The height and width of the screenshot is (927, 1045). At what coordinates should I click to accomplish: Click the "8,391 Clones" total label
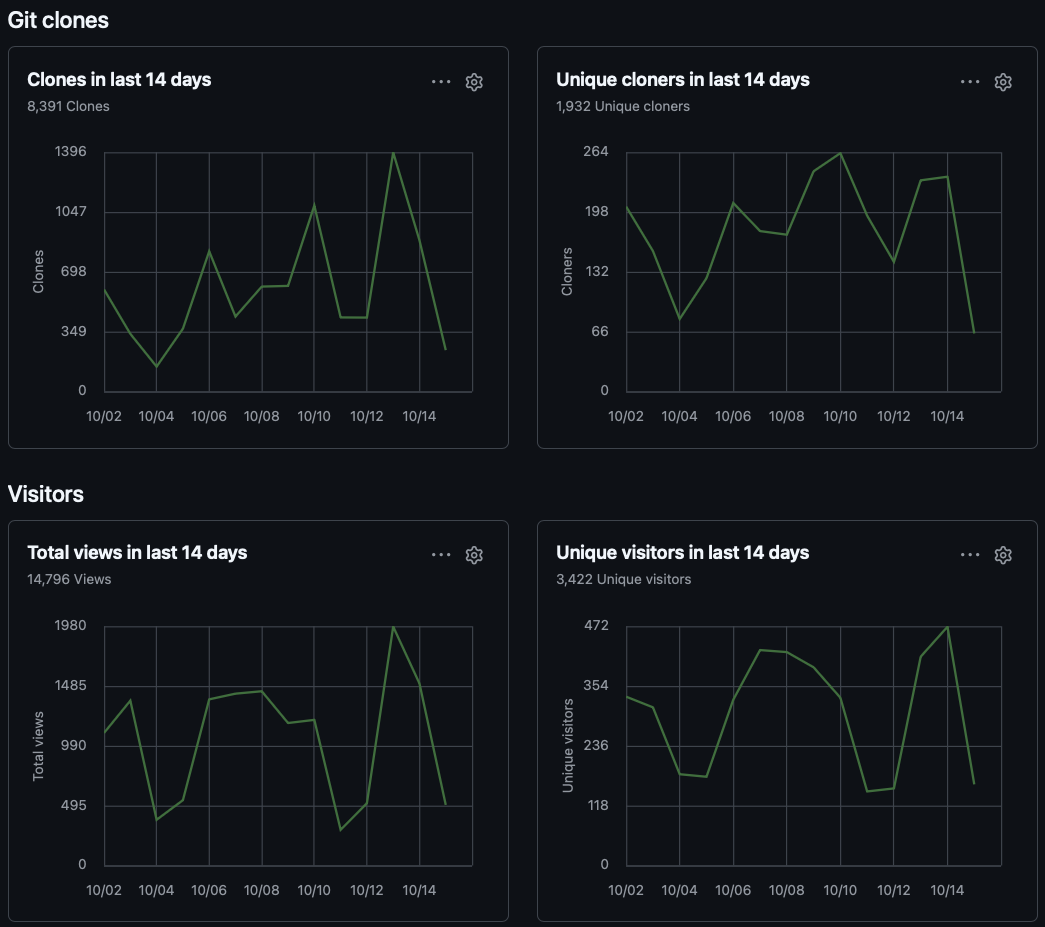click(68, 106)
